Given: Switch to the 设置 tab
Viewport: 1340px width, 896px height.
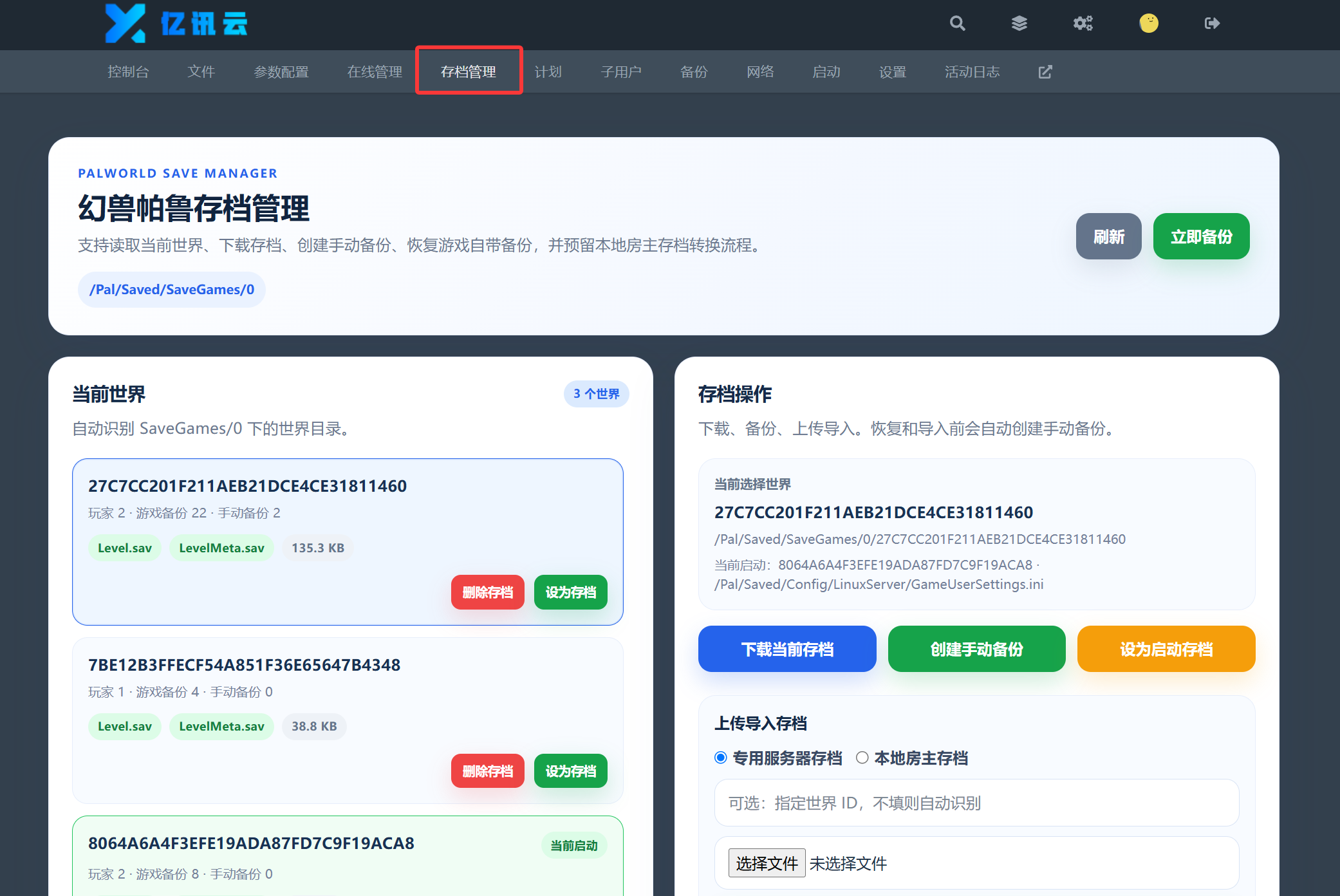Looking at the screenshot, I should (x=893, y=72).
